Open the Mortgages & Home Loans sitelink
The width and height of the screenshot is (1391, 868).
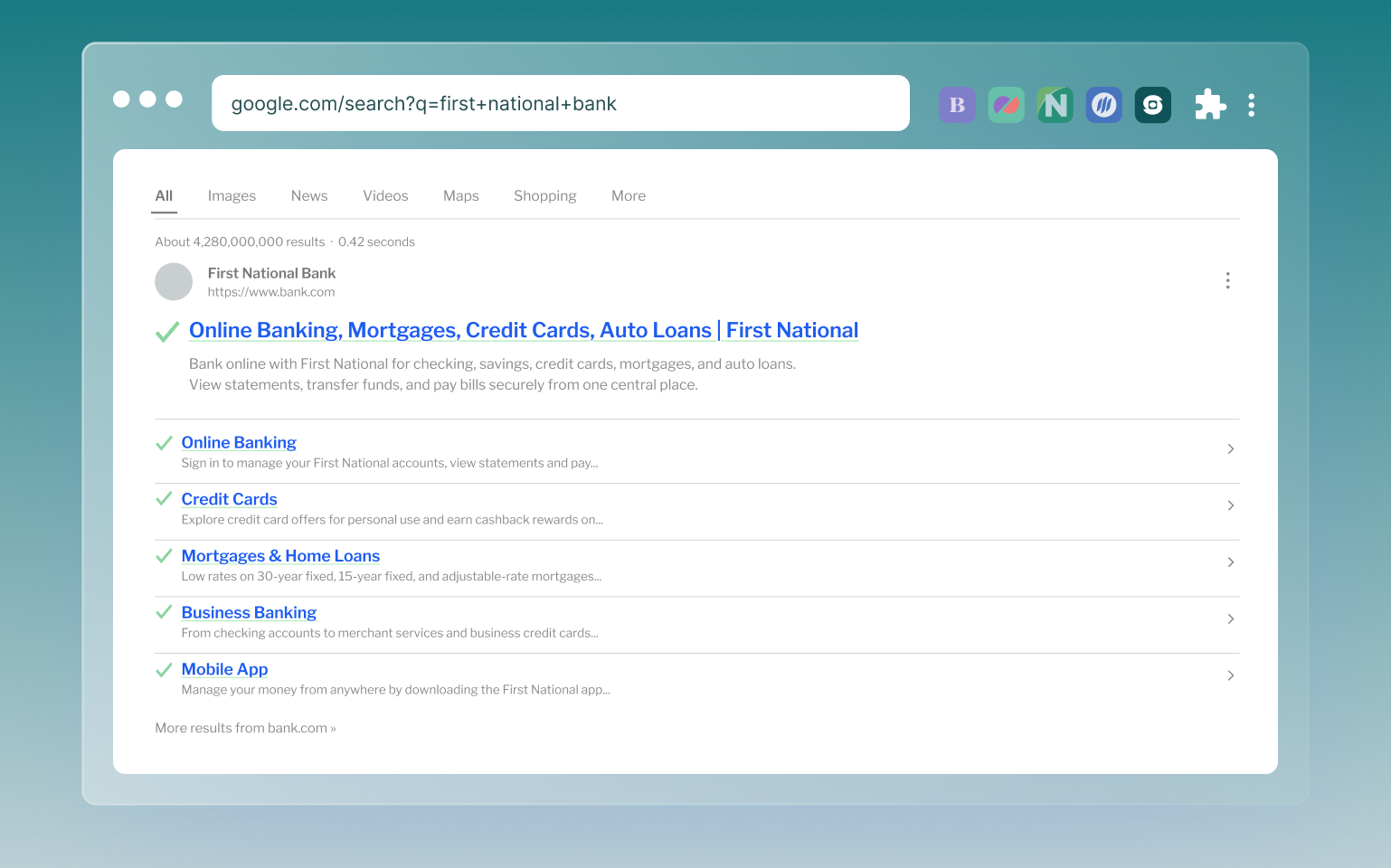click(280, 556)
